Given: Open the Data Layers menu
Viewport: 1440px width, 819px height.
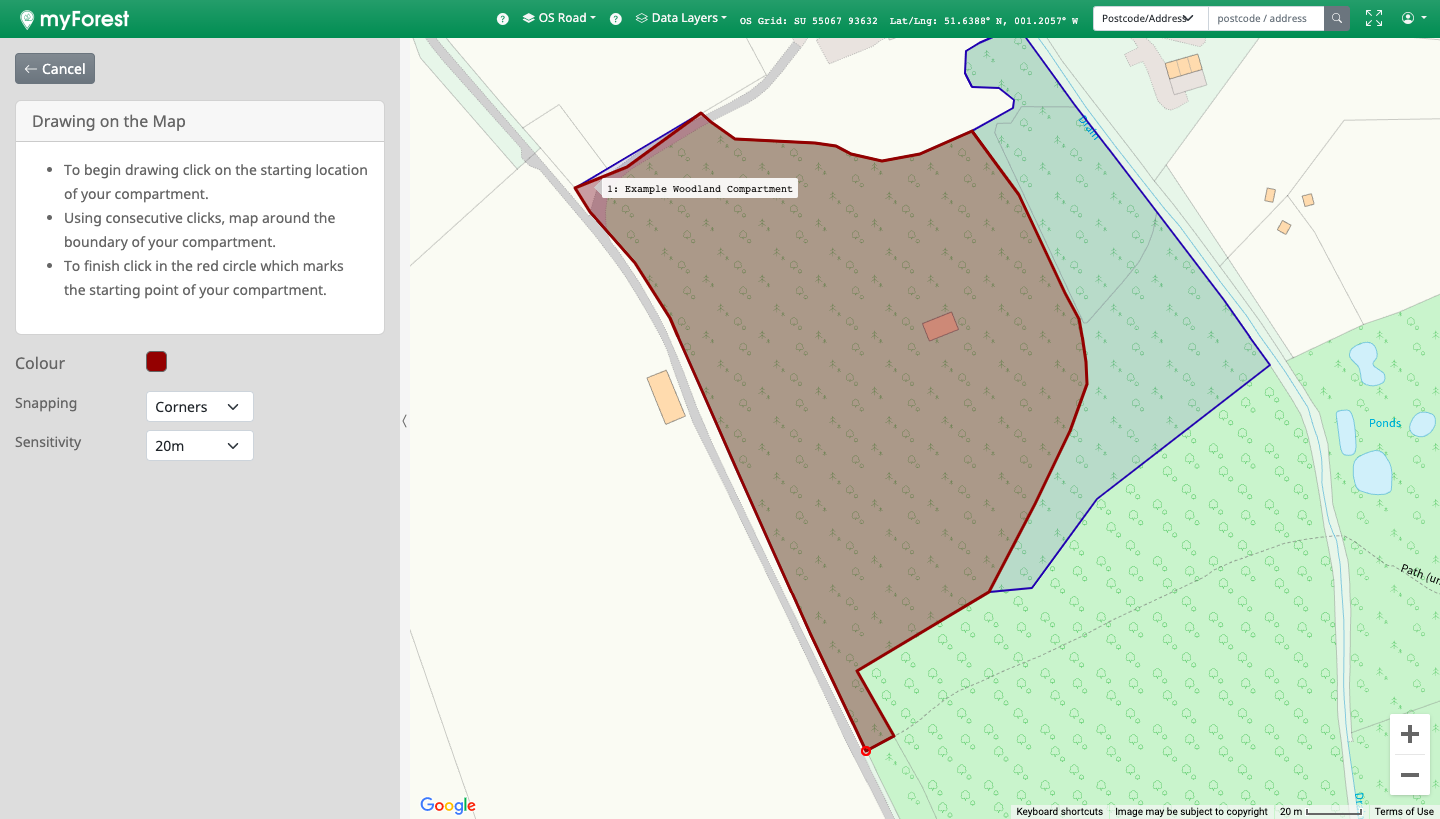Looking at the screenshot, I should pyautogui.click(x=682, y=18).
